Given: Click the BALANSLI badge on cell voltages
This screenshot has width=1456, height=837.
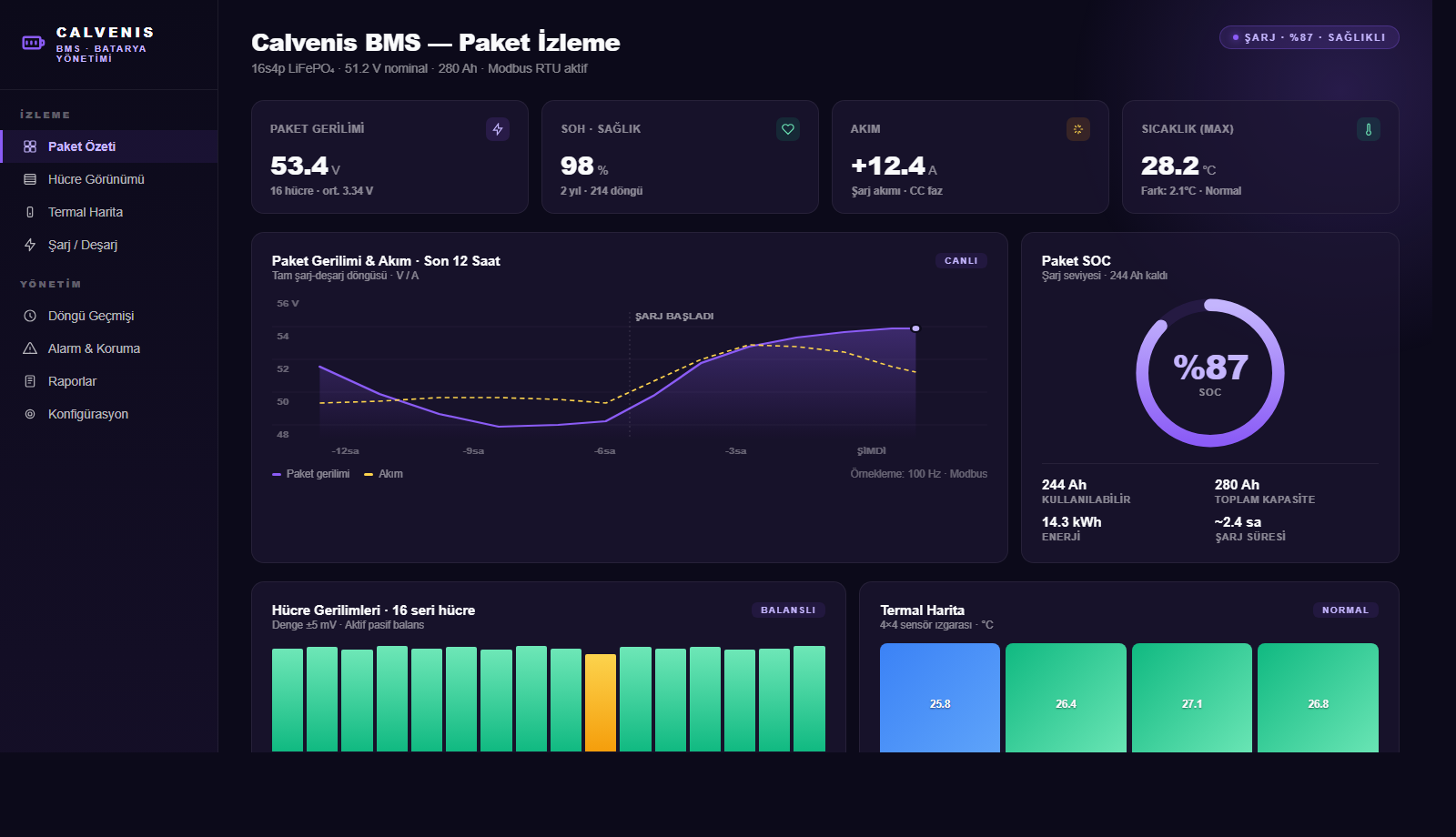Looking at the screenshot, I should click(787, 610).
